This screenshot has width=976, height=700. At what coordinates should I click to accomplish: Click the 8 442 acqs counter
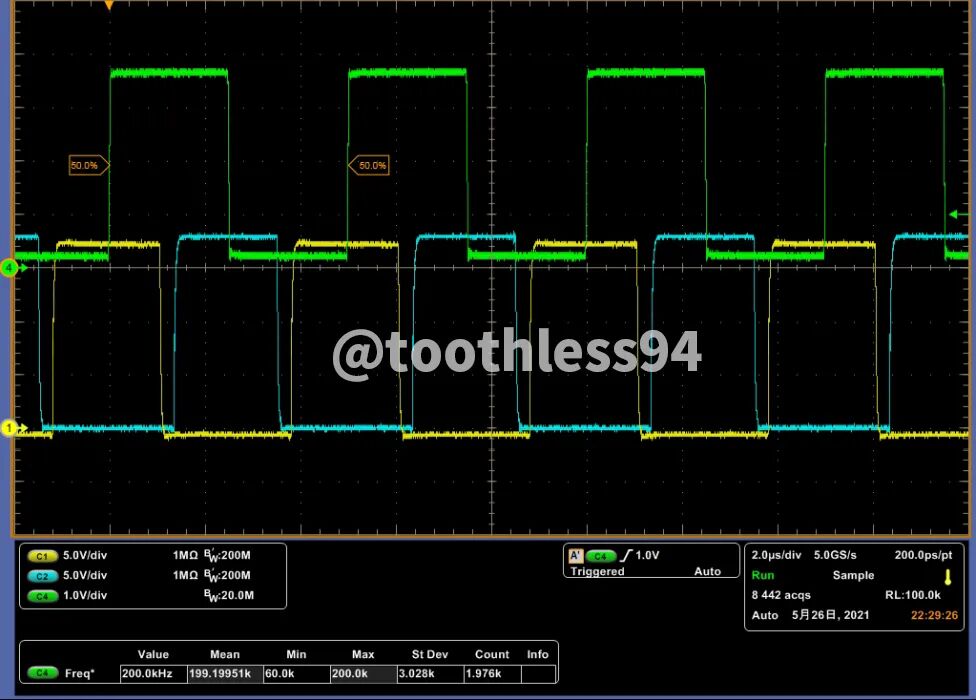[x=781, y=595]
